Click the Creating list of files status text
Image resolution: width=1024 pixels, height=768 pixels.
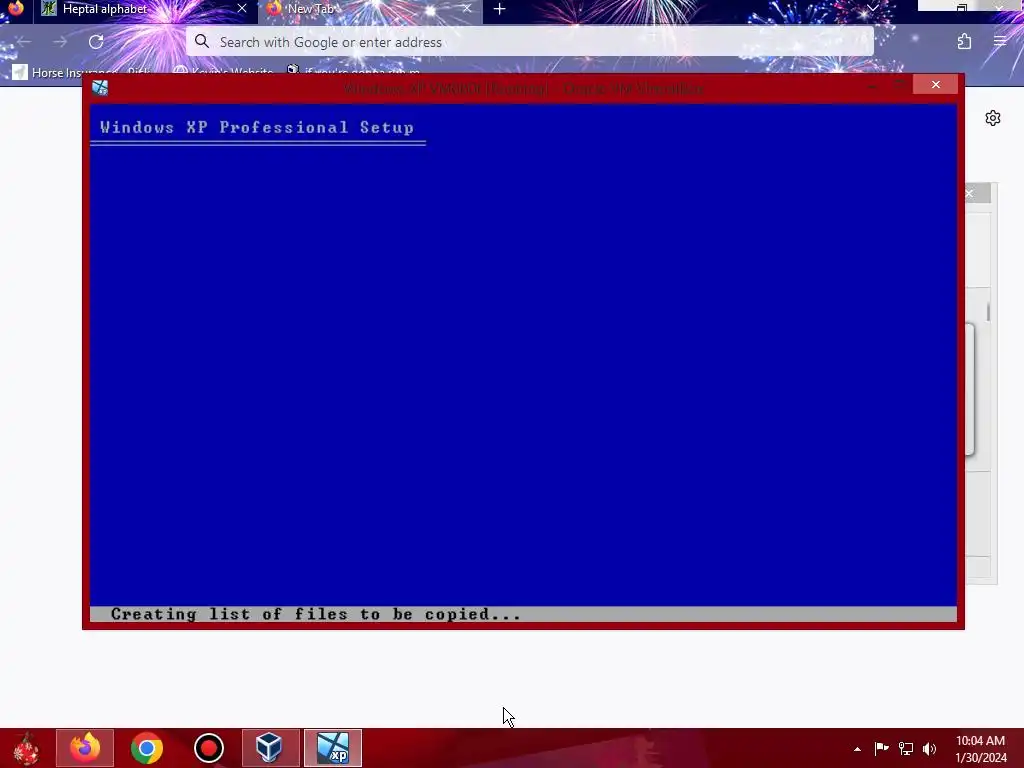(x=315, y=615)
